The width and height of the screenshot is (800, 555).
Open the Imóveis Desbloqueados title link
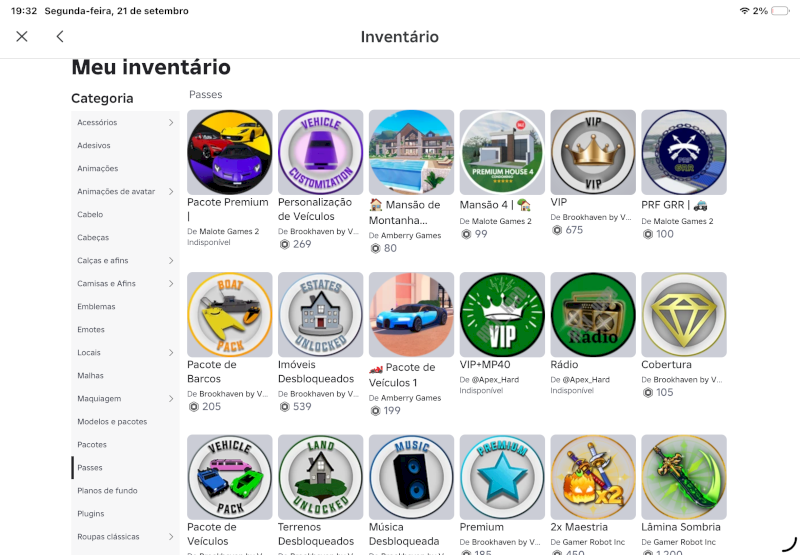tap(316, 371)
